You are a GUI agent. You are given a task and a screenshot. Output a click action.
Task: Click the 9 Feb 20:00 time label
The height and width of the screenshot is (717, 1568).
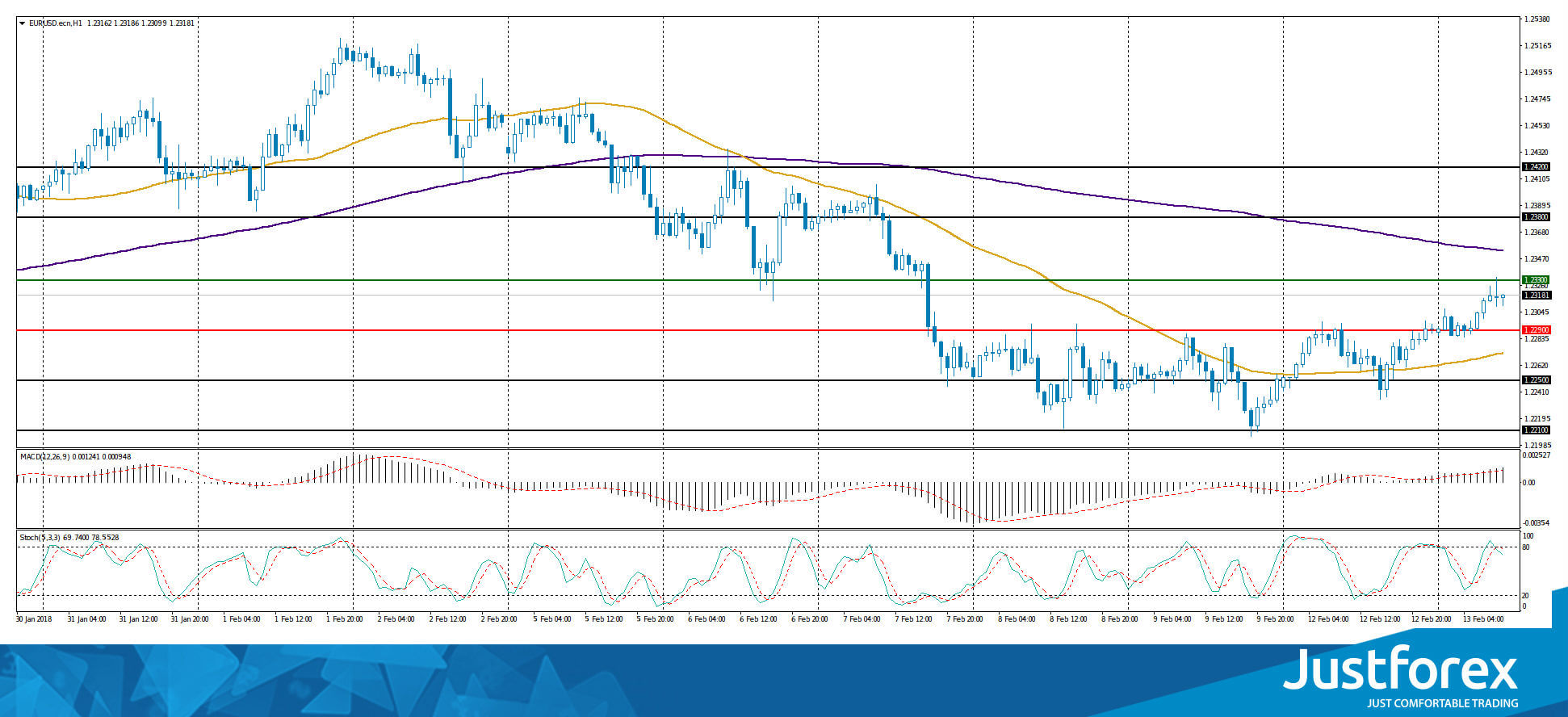(1275, 619)
